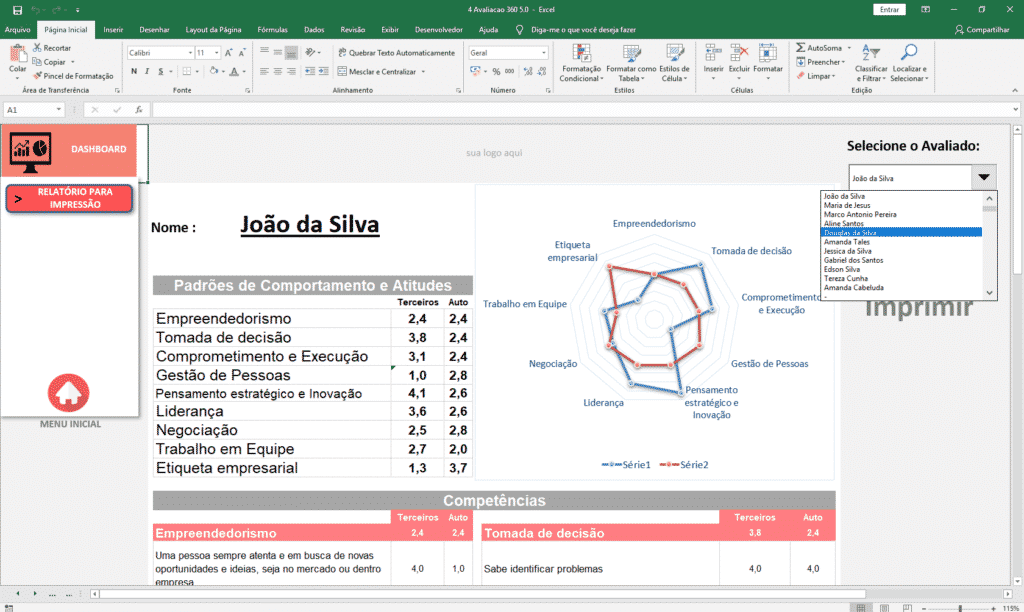The height and width of the screenshot is (612, 1024).
Task: Toggle bold (N) formatting
Action: tap(134, 71)
